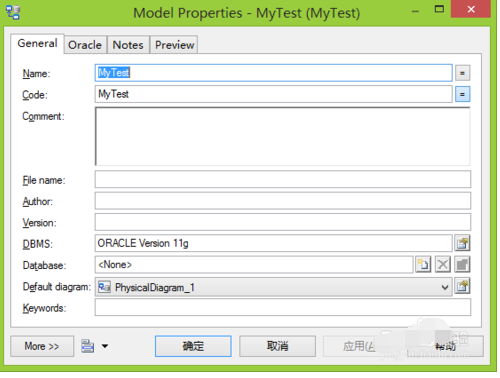Create a new Database object icon

(x=423, y=265)
